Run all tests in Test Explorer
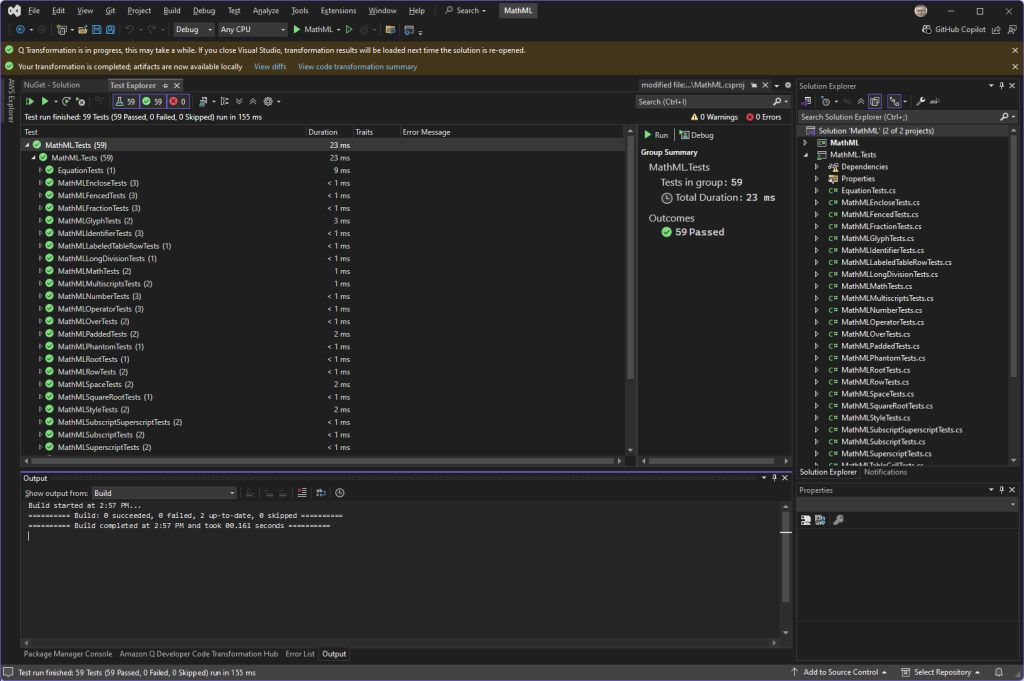1024x681 pixels. pos(30,101)
